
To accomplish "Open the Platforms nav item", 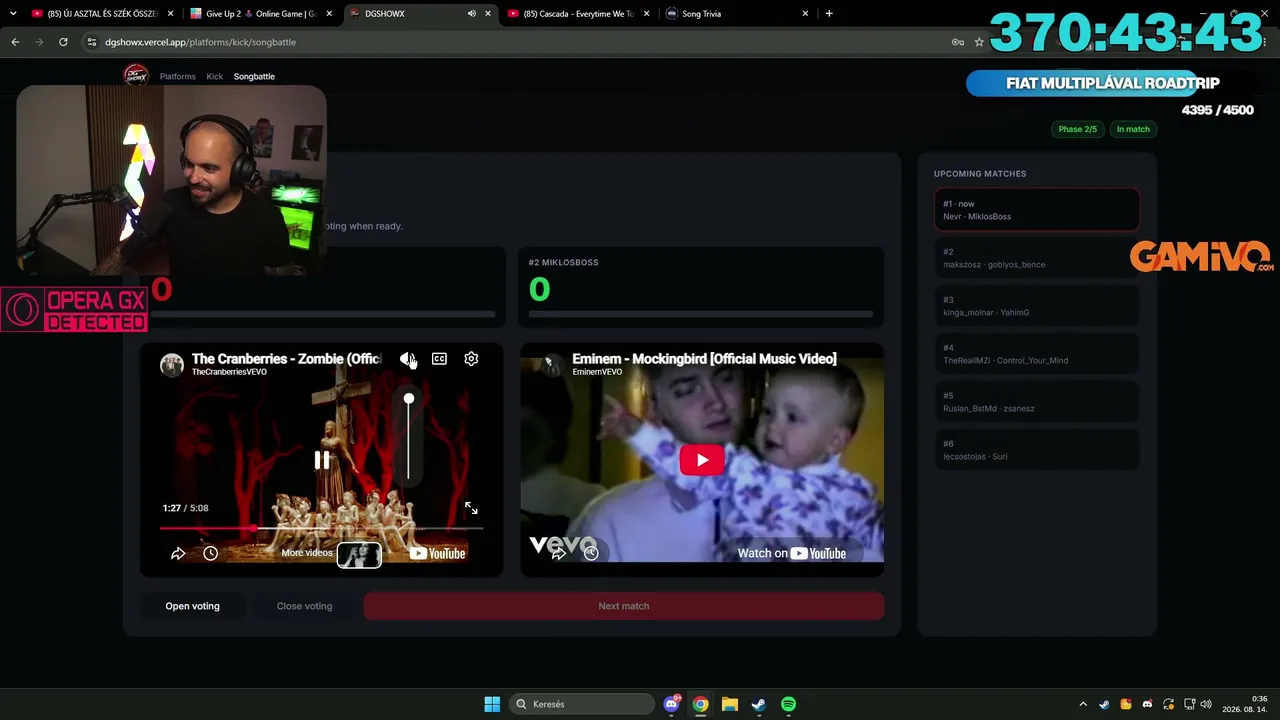I will tap(178, 76).
